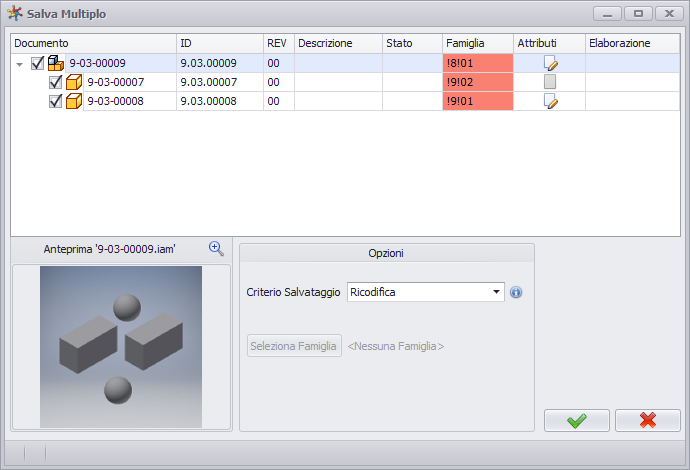
Task: Click the Anteprima '9-03-00009.iam' label
Action: [x=109, y=249]
